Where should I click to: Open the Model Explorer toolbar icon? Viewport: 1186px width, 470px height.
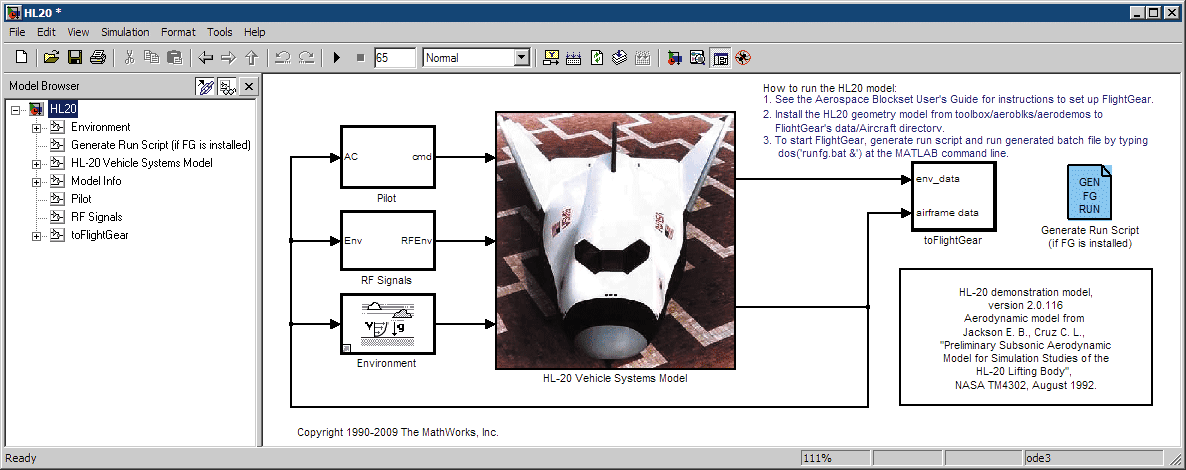pos(697,58)
